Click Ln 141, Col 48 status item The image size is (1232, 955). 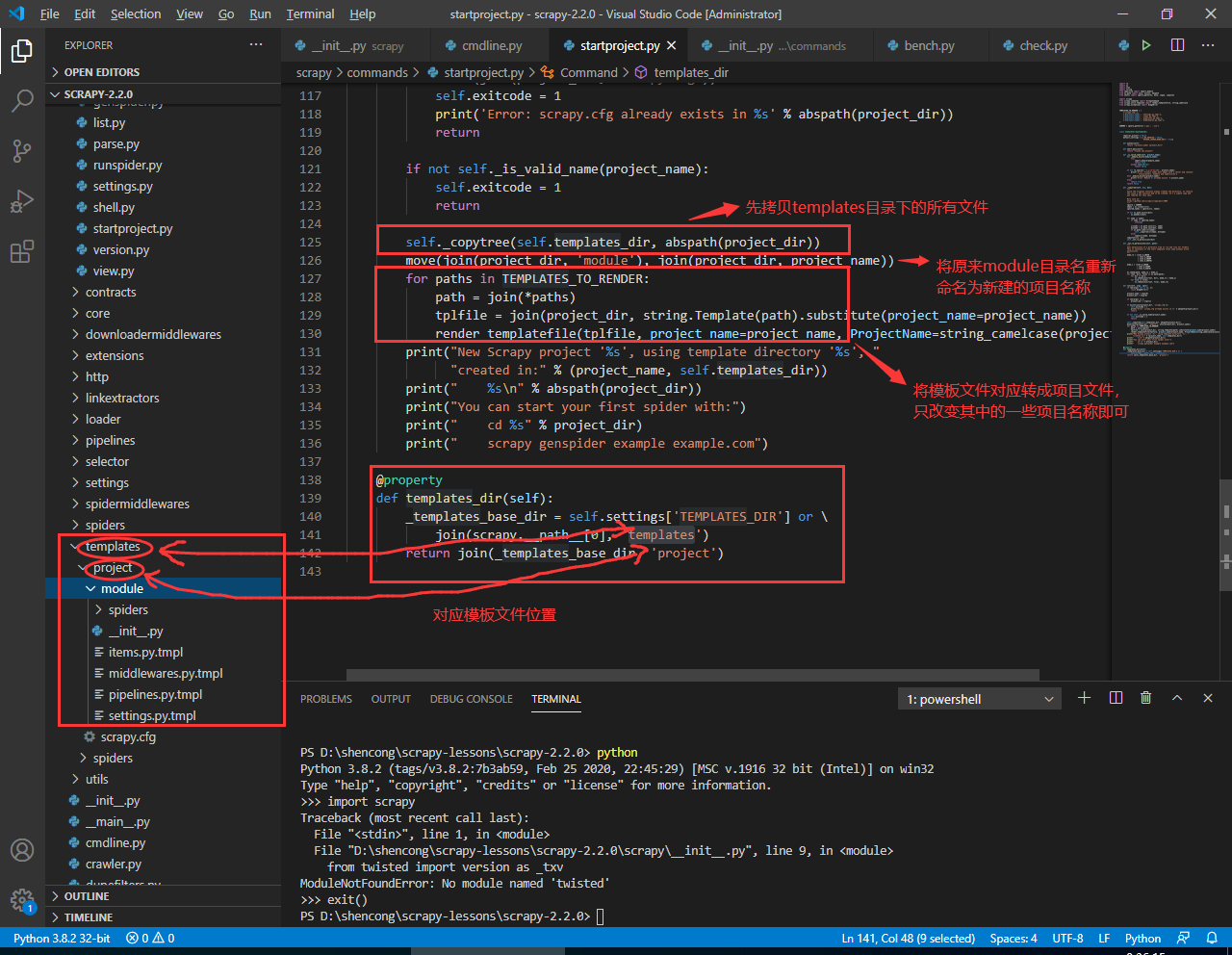(908, 938)
